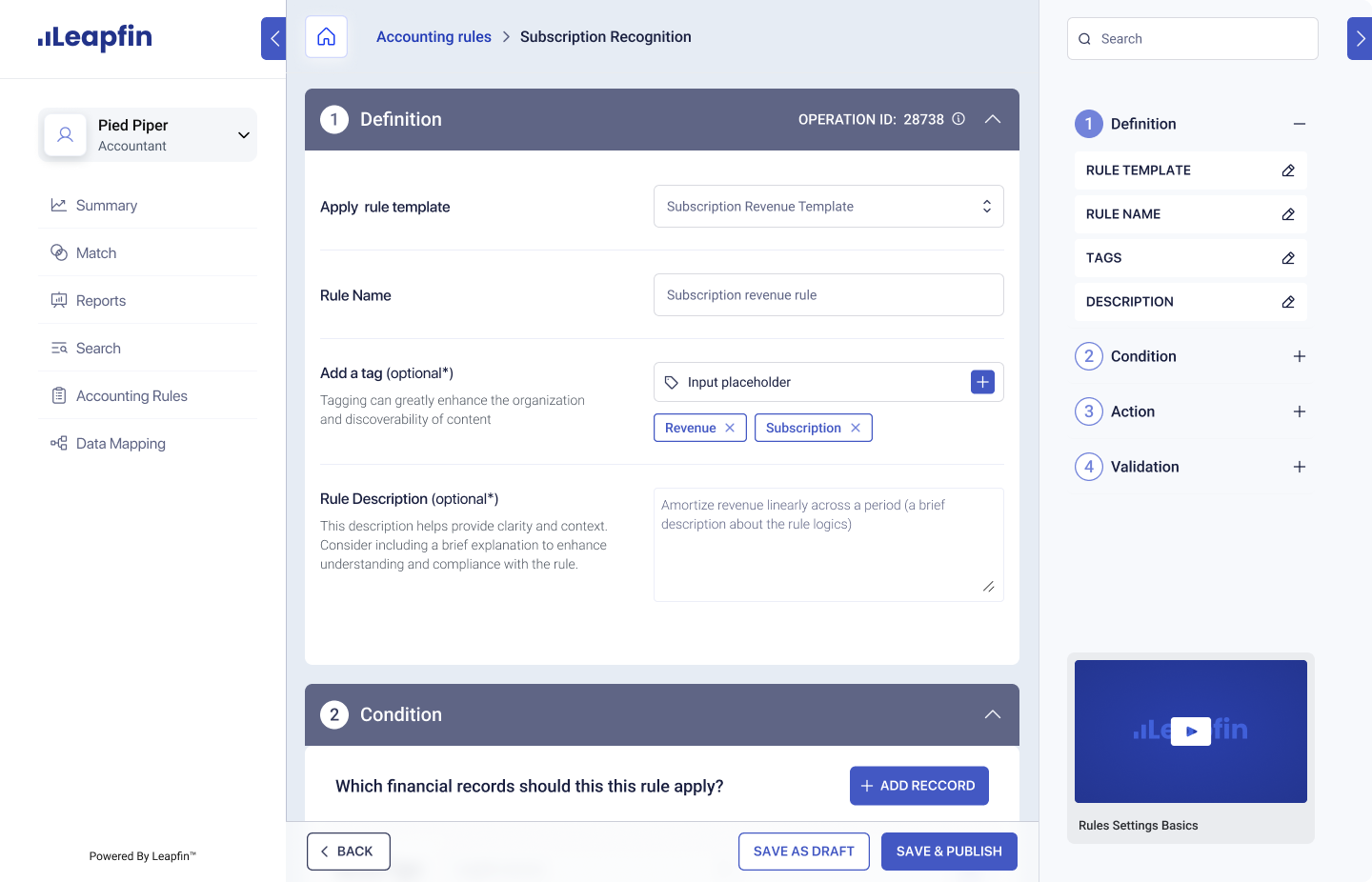Open the Pied Piper account dropdown
This screenshot has width=1372, height=882.
[x=244, y=134]
